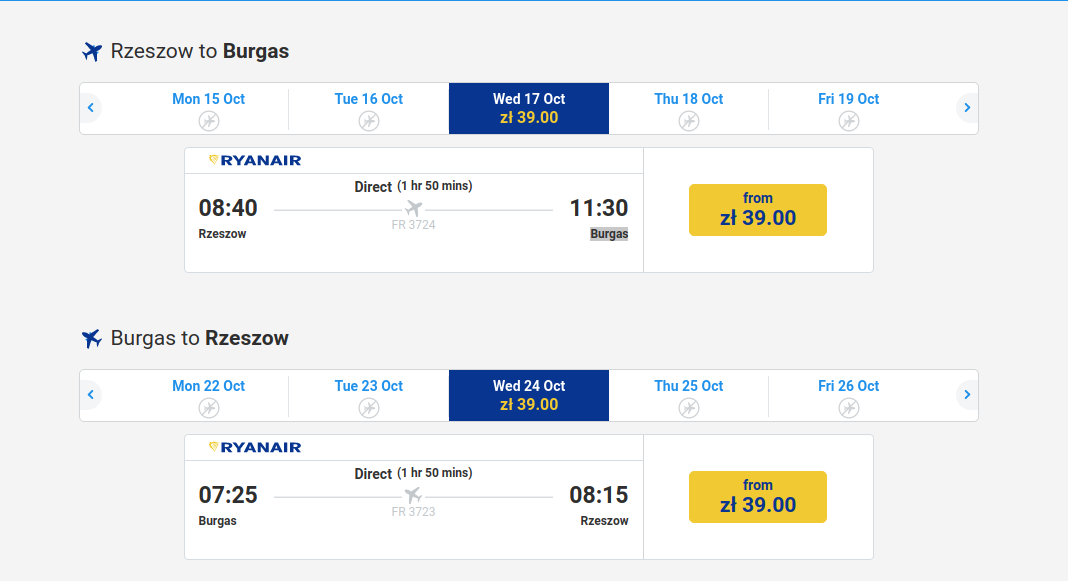
Task: Select the Tue 16 Oct date tab
Action: (x=368, y=108)
